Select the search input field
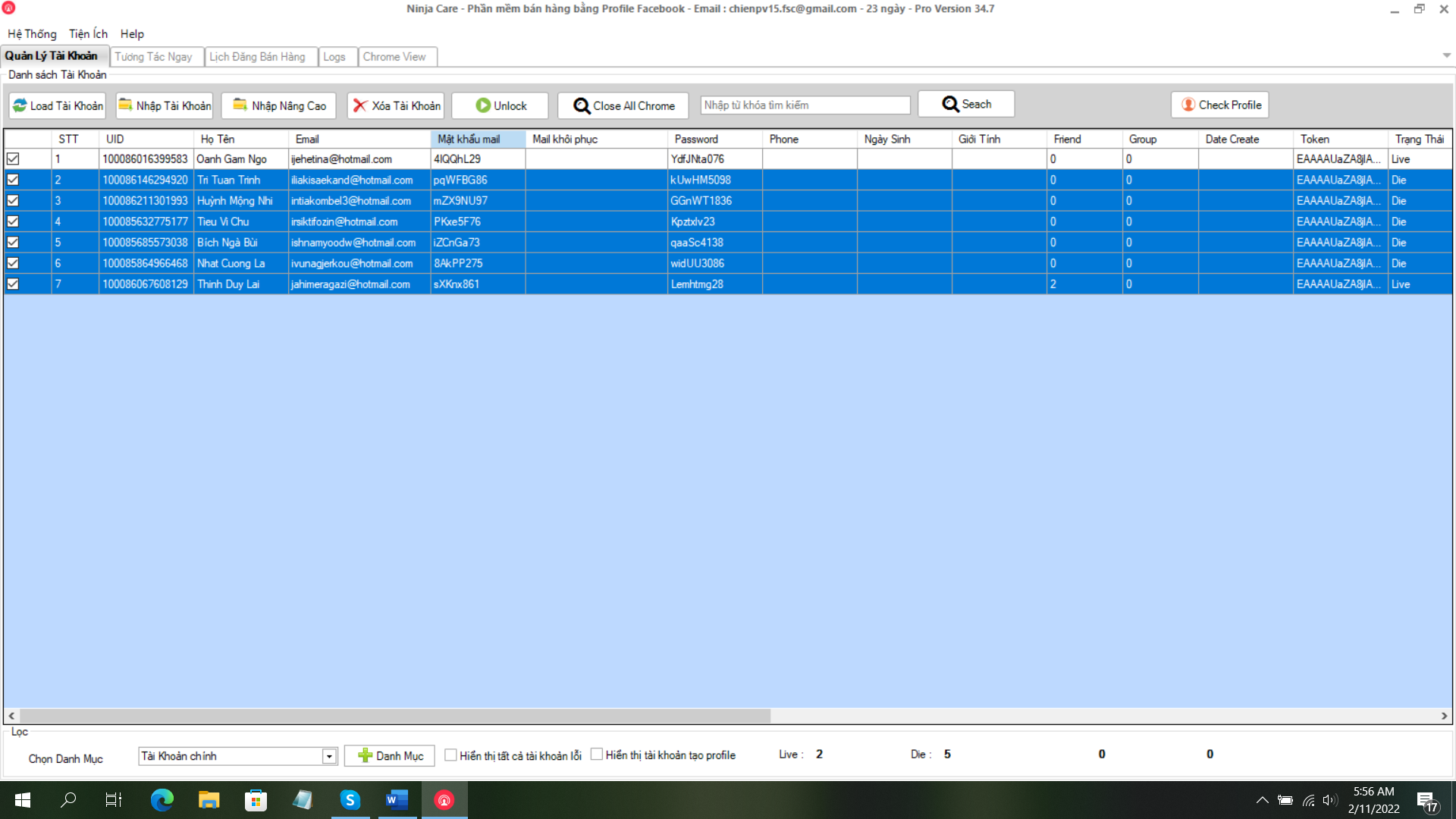This screenshot has height=819, width=1456. (x=799, y=104)
